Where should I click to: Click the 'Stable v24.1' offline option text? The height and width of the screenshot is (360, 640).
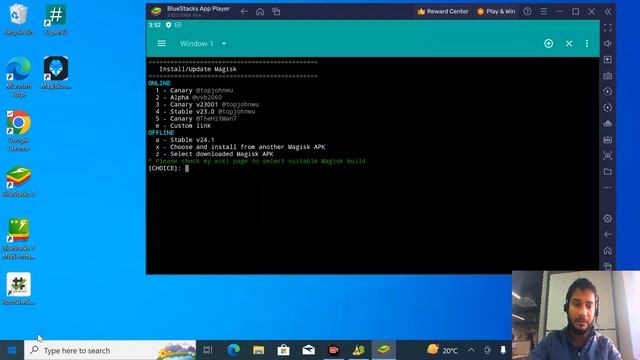coord(192,140)
